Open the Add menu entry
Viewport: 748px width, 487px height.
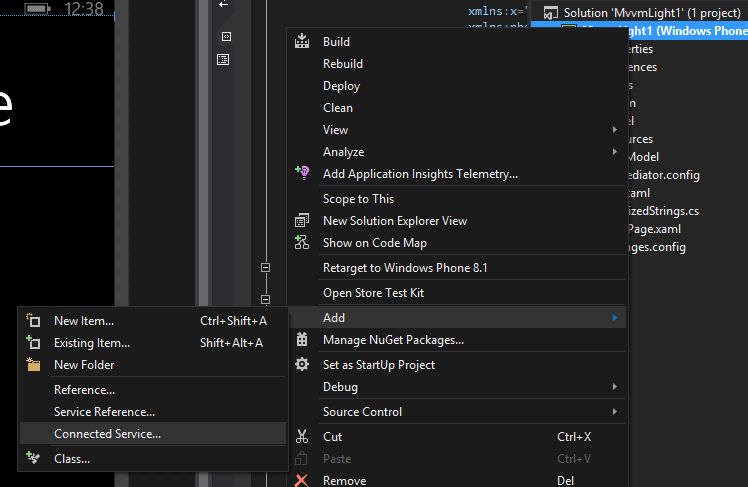click(x=457, y=317)
